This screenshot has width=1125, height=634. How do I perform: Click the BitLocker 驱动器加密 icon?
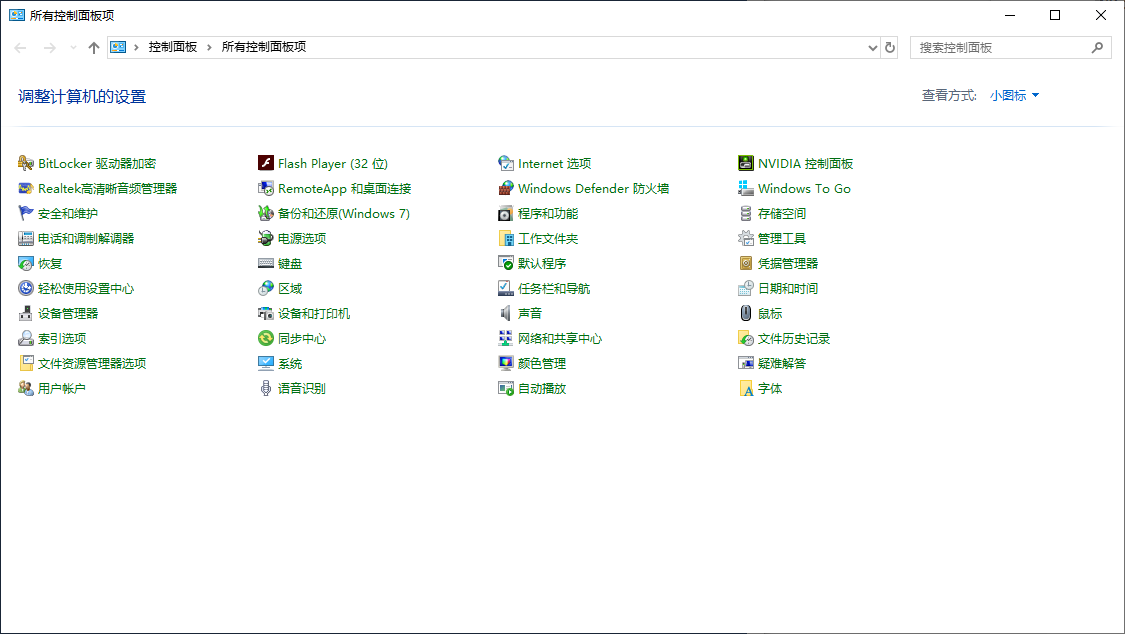26,164
